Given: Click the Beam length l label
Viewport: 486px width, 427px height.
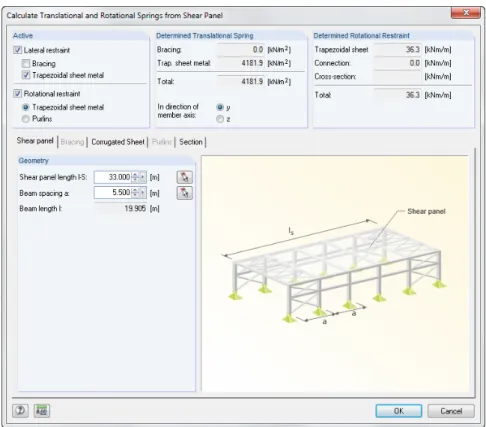Looking at the screenshot, I should pyautogui.click(x=41, y=209).
